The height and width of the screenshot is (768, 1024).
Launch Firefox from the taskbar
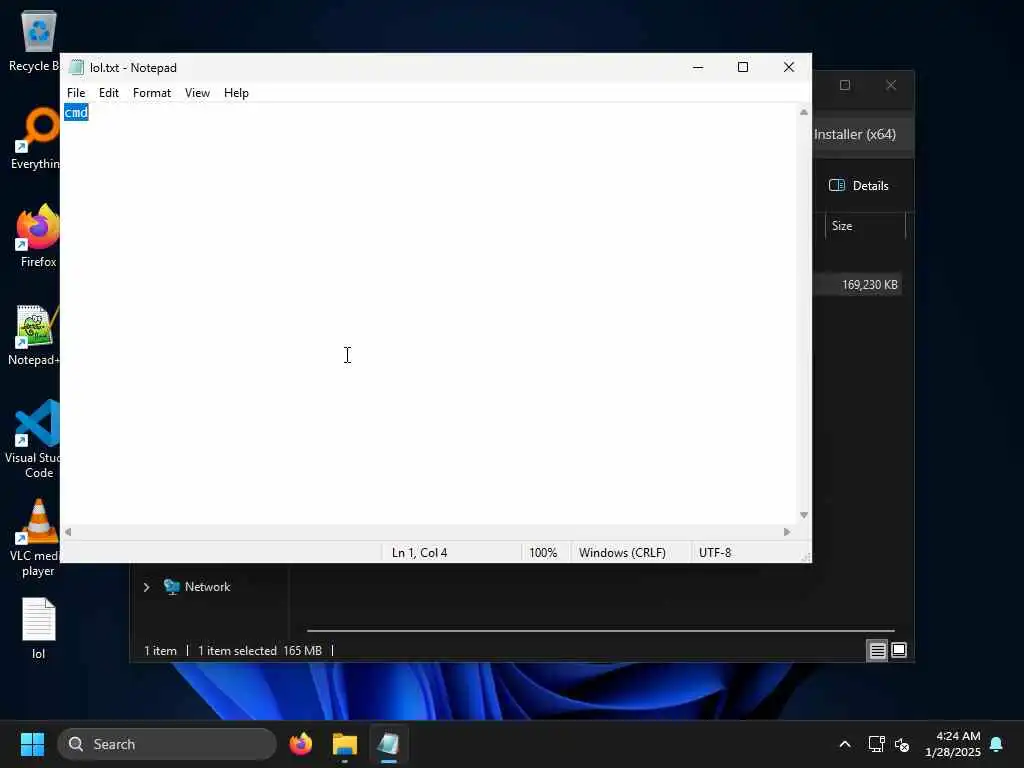click(301, 744)
